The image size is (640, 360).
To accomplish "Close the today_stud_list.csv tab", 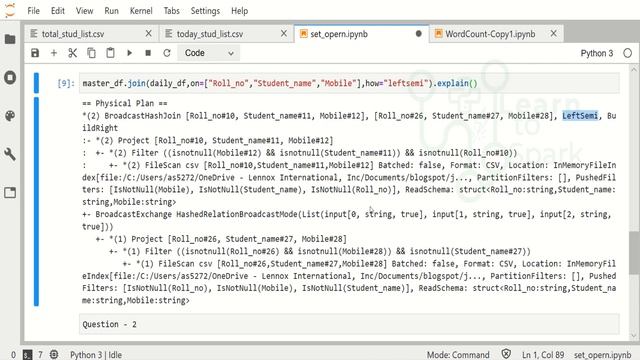I will tap(284, 33).
